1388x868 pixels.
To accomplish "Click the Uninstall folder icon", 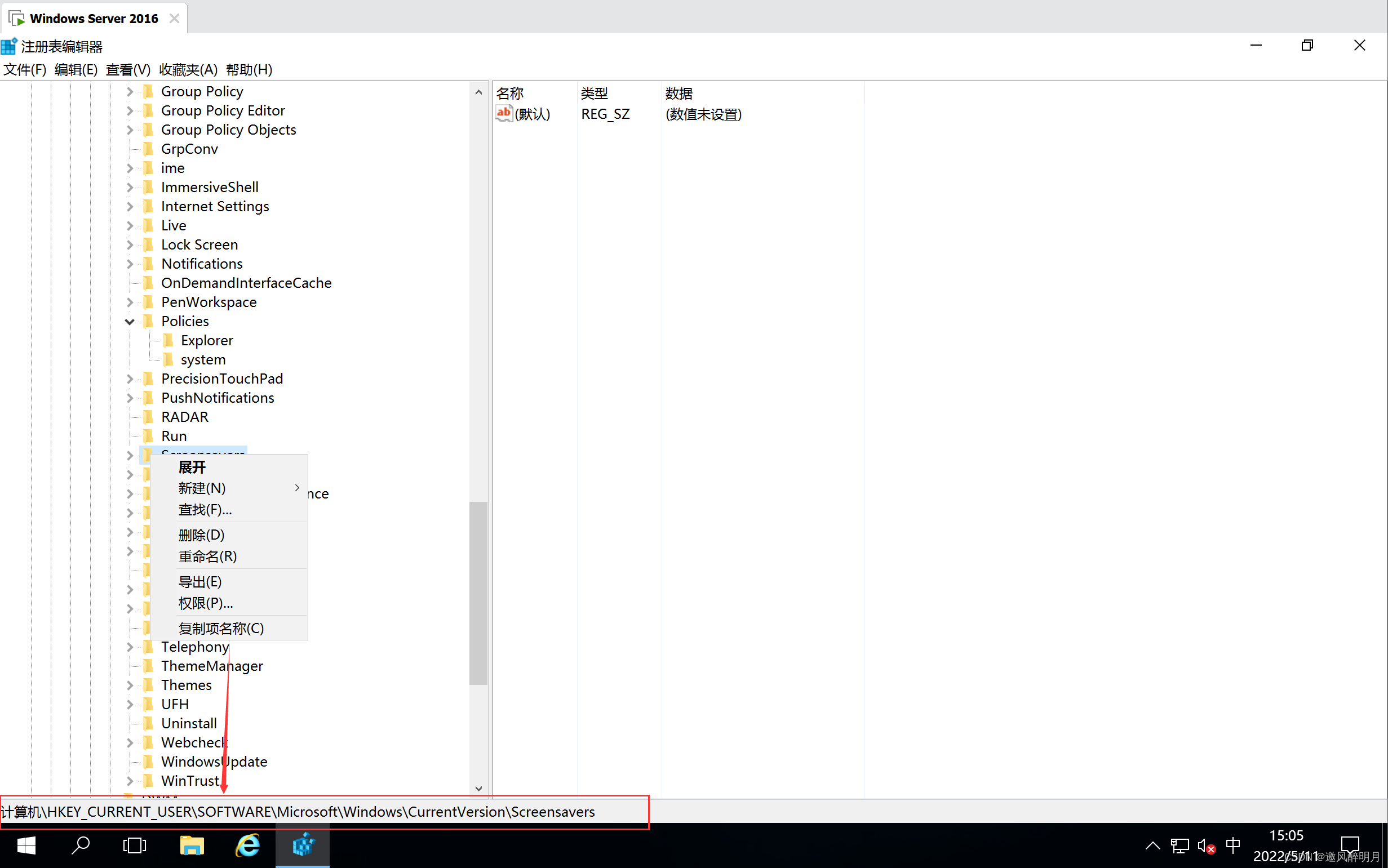I will click(148, 723).
